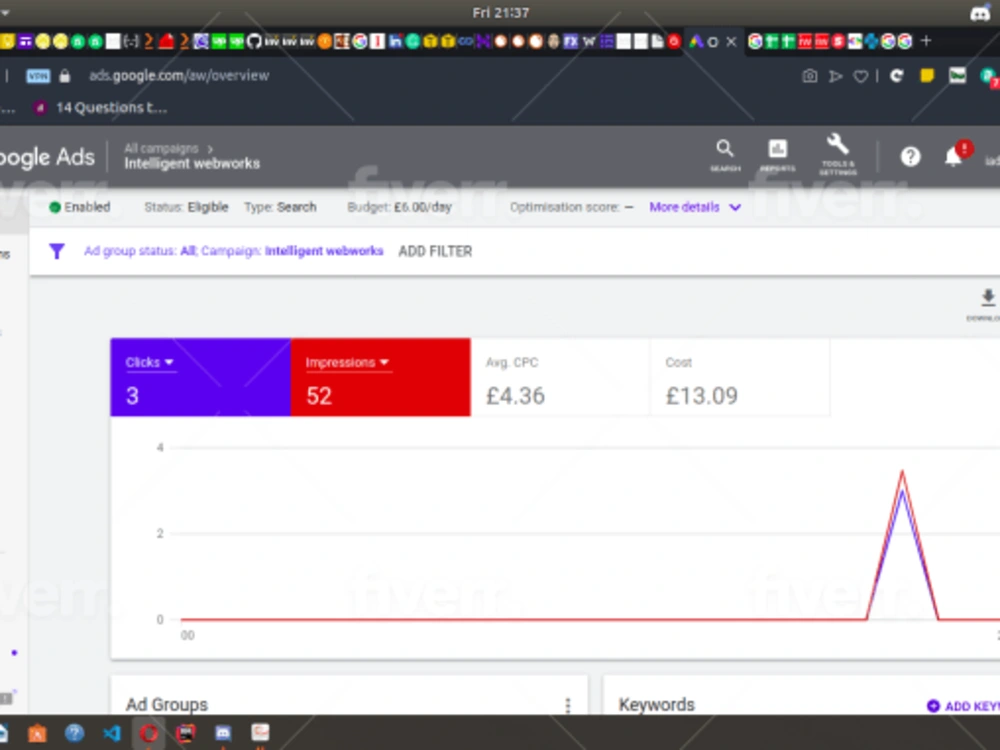Click the ADD KEYWORD plus icon
Screen dimensions: 1000x750
point(933,706)
